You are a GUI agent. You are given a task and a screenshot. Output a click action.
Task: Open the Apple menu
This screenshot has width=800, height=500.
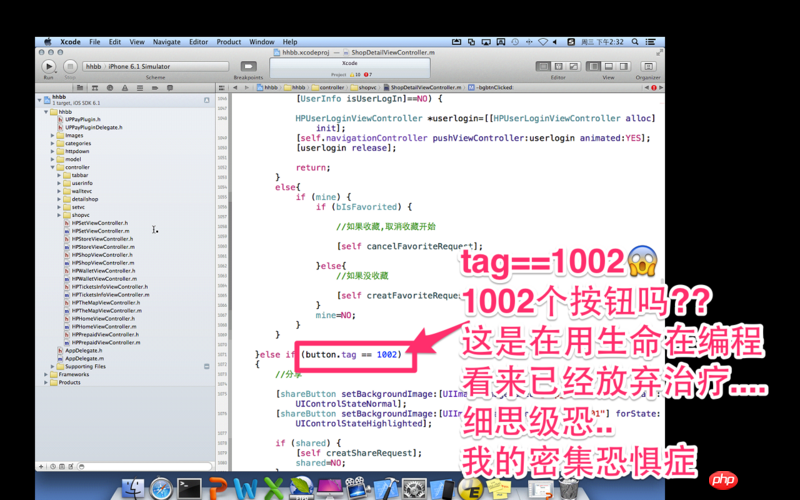(x=47, y=42)
